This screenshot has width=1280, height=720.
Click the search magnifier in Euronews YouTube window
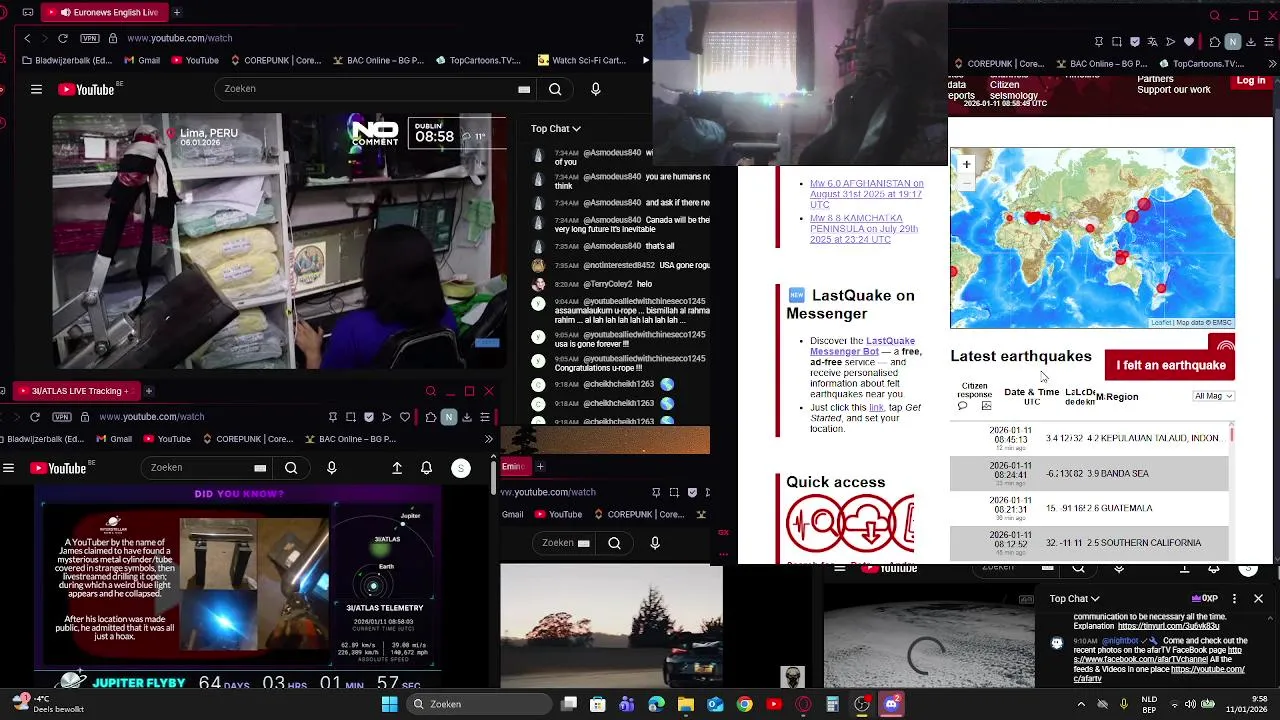555,89
